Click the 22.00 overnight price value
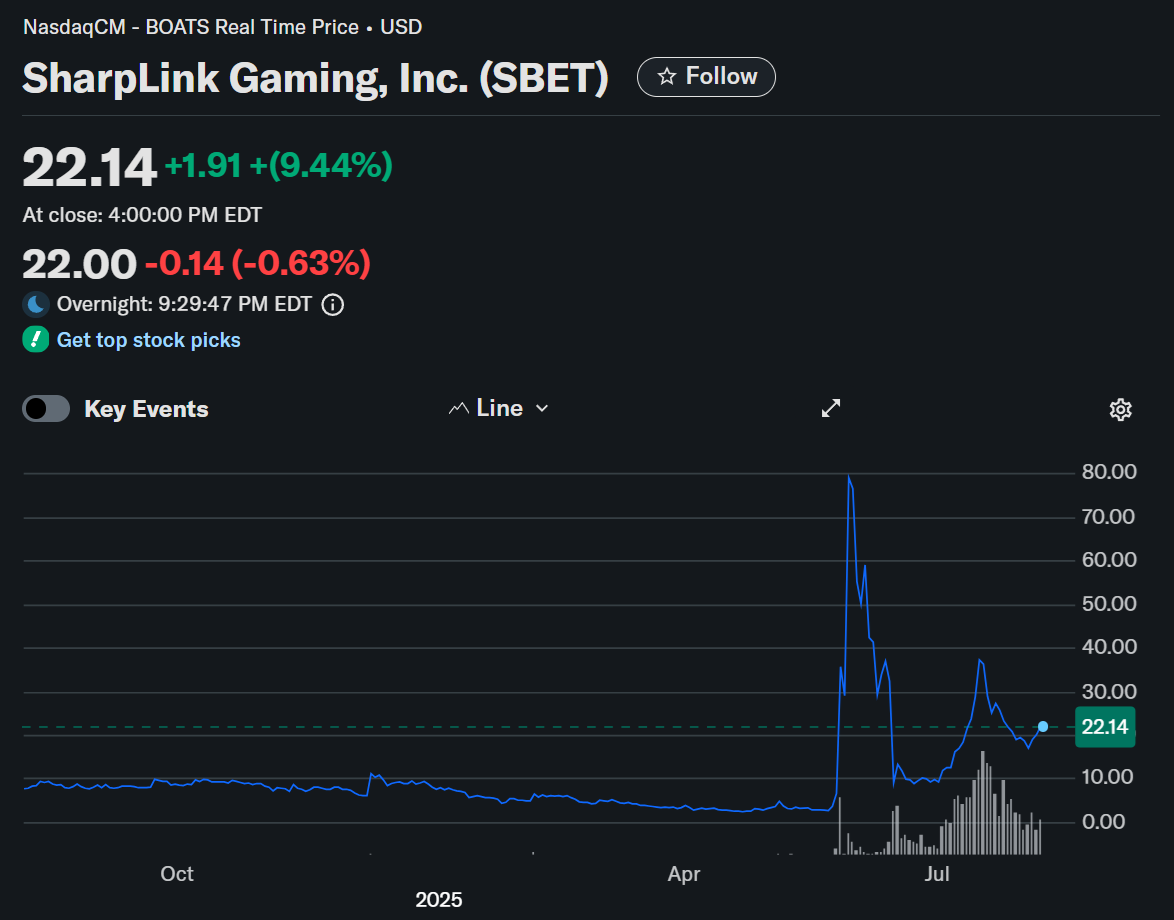Viewport: 1174px width, 920px height. click(79, 264)
